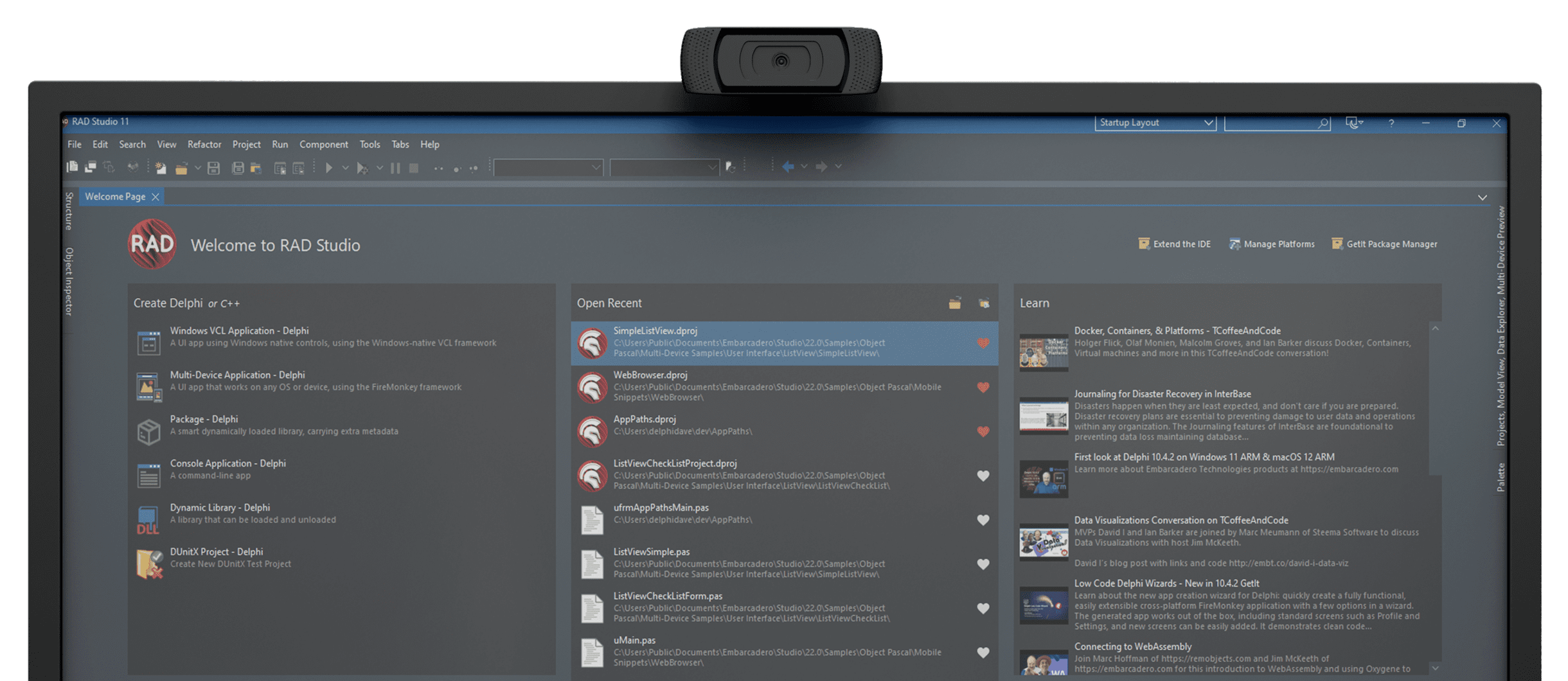
Task: Click the Forward navigation arrow
Action: click(x=821, y=166)
